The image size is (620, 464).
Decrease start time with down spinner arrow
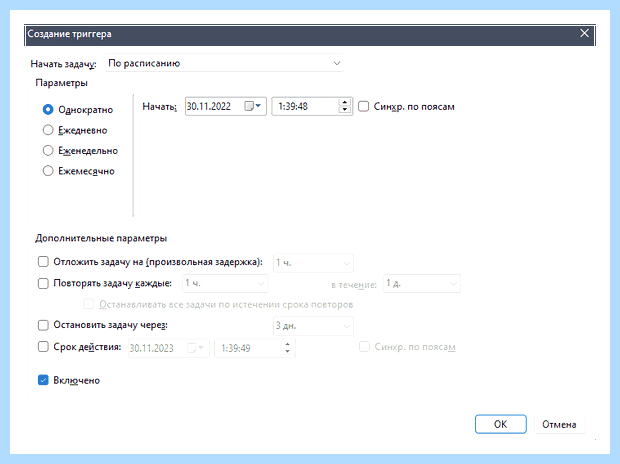pyautogui.click(x=345, y=110)
